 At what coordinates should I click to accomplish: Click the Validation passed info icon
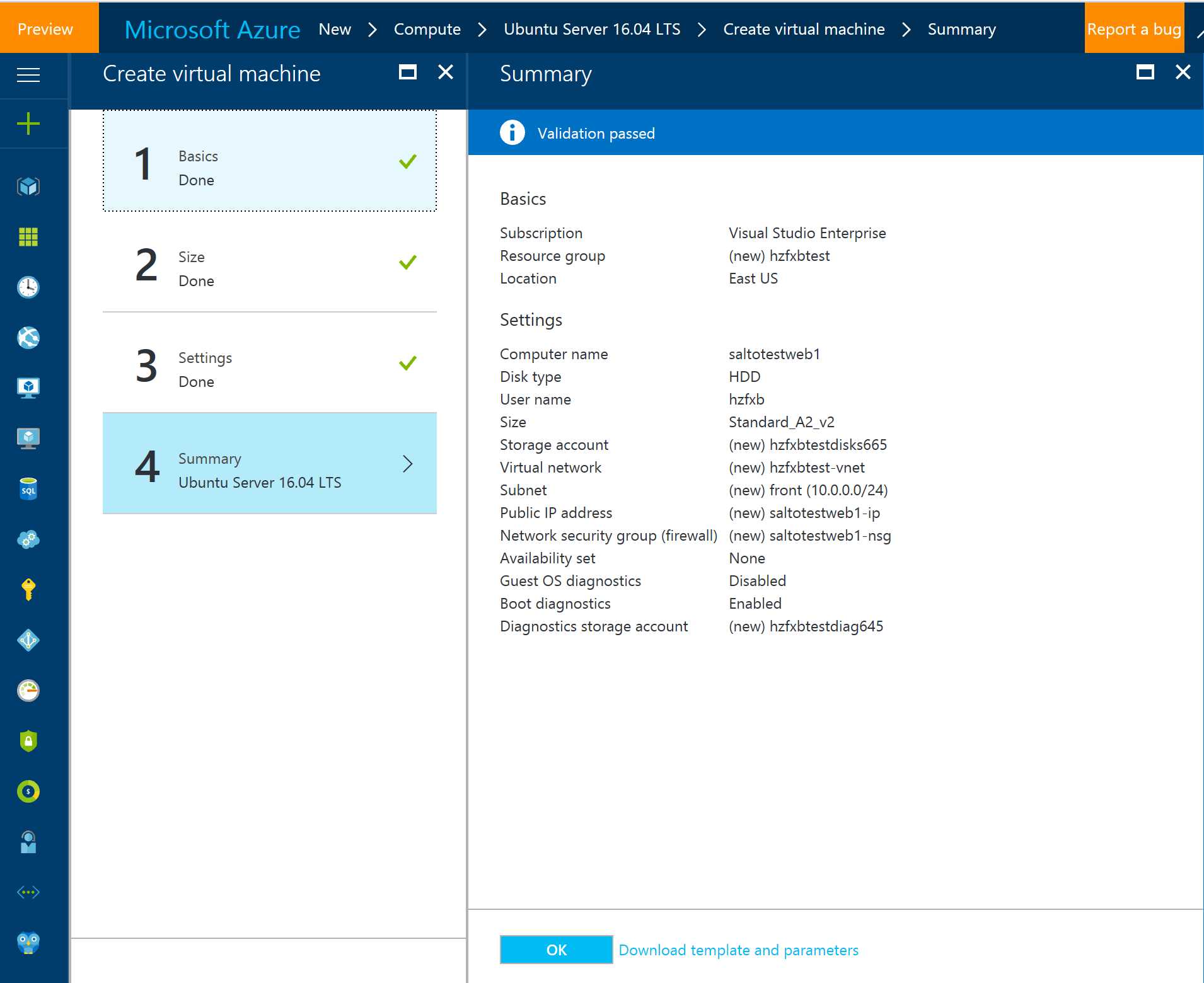[512, 132]
